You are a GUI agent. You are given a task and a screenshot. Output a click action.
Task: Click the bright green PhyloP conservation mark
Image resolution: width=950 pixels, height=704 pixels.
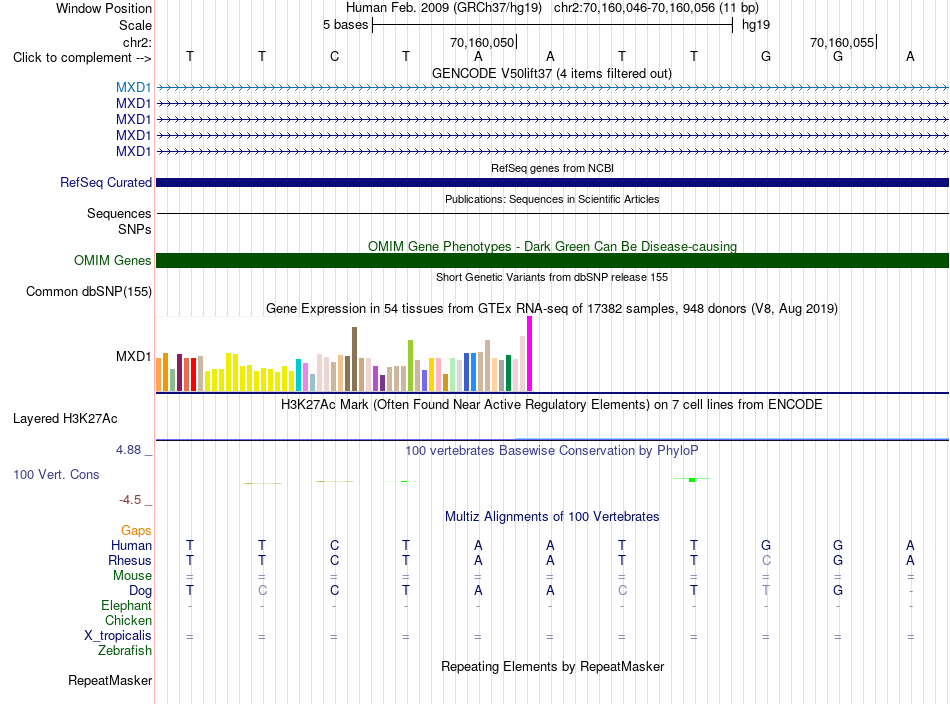[692, 480]
